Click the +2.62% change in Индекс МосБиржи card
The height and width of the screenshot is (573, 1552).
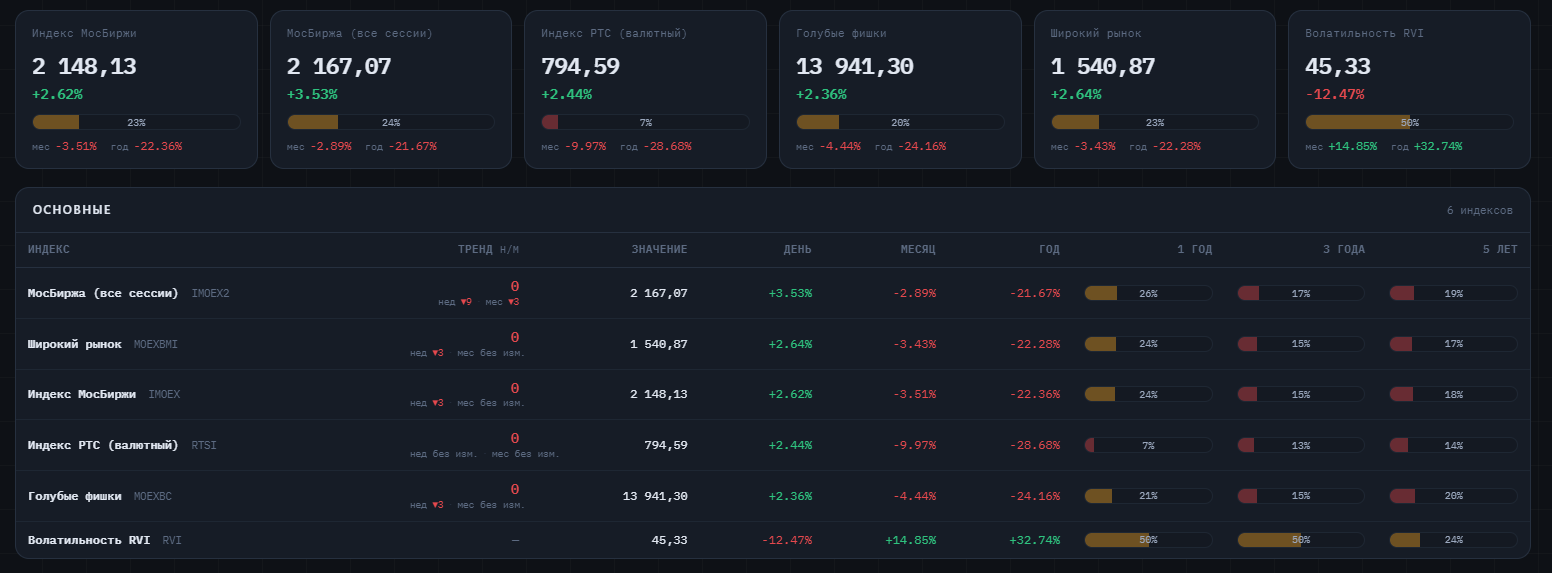[57, 95]
